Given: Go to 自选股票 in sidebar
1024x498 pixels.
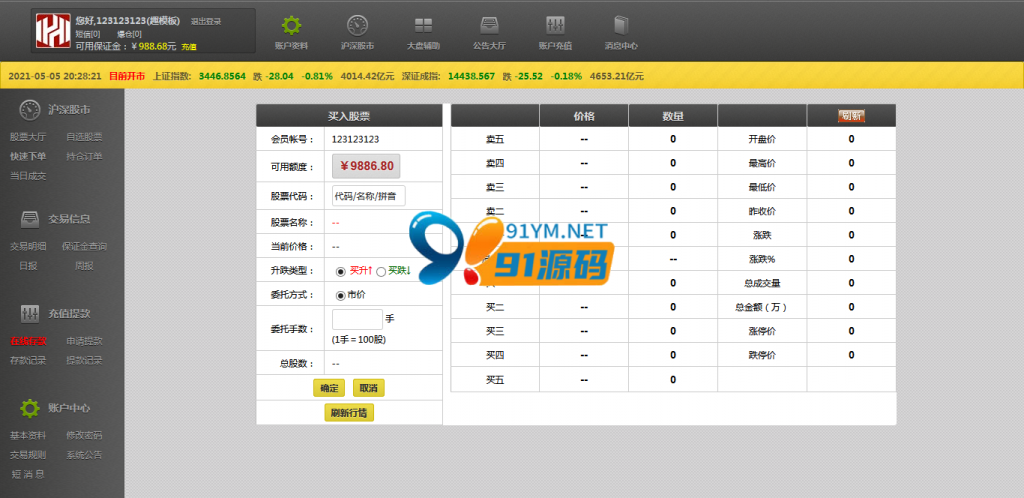Looking at the screenshot, I should [84, 137].
